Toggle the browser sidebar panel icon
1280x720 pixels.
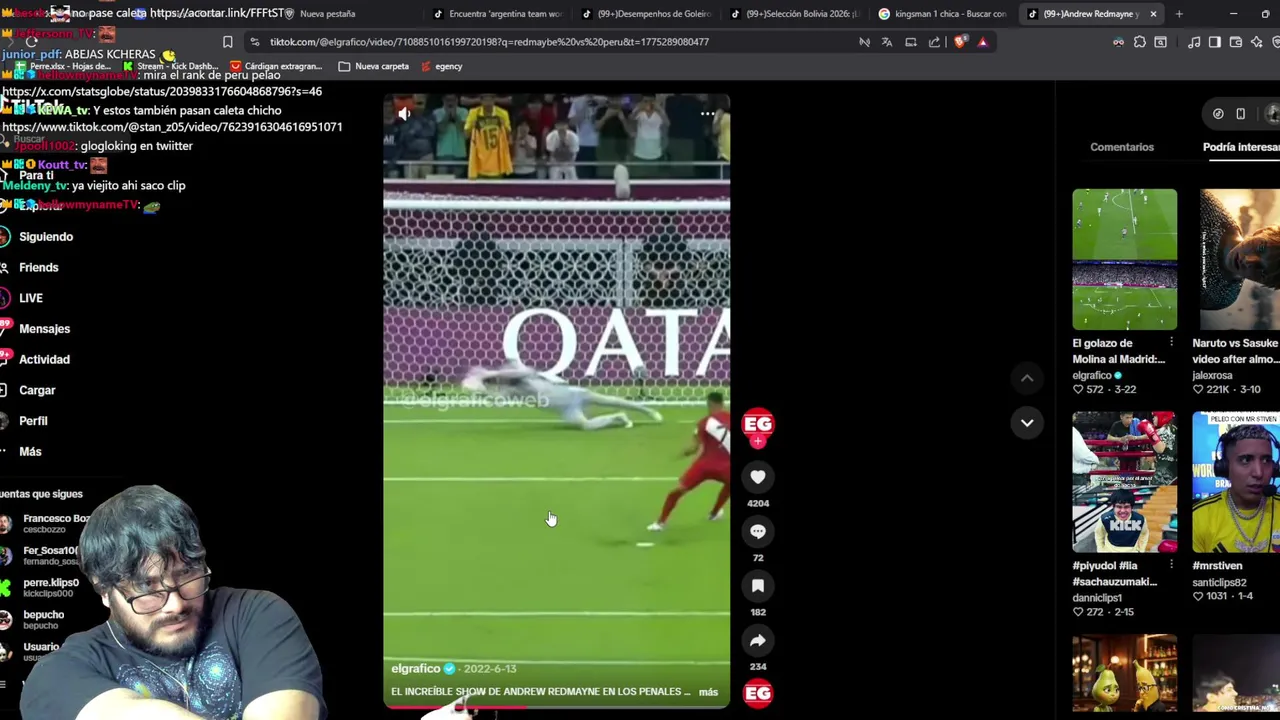pyautogui.click(x=1215, y=42)
